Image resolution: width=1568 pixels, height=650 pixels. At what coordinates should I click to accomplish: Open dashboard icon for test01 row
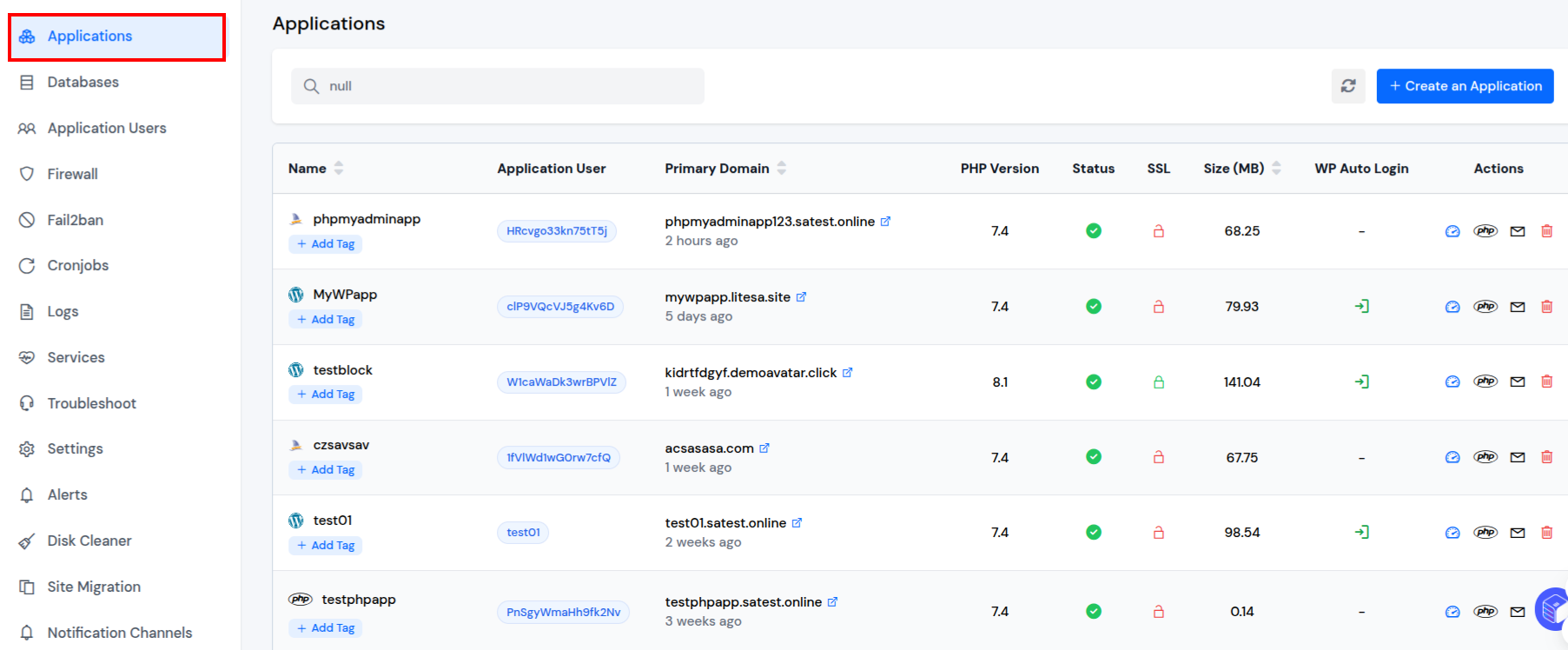coord(1452,533)
